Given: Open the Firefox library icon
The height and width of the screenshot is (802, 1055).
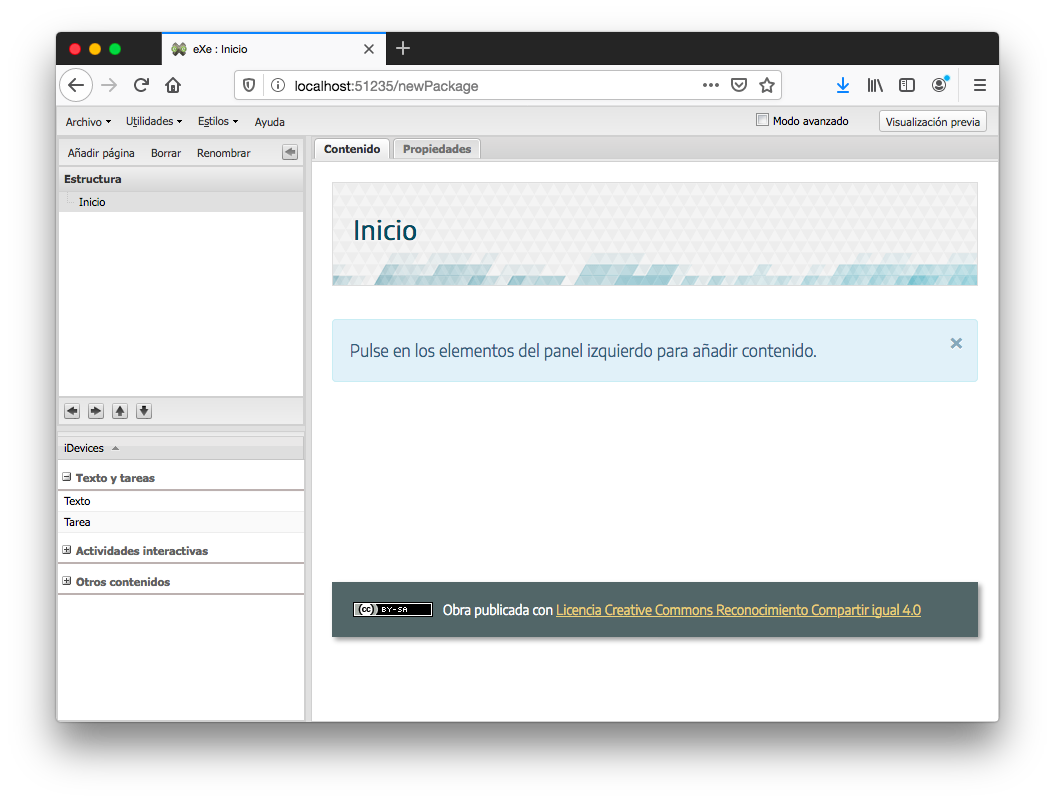Looking at the screenshot, I should 875,85.
